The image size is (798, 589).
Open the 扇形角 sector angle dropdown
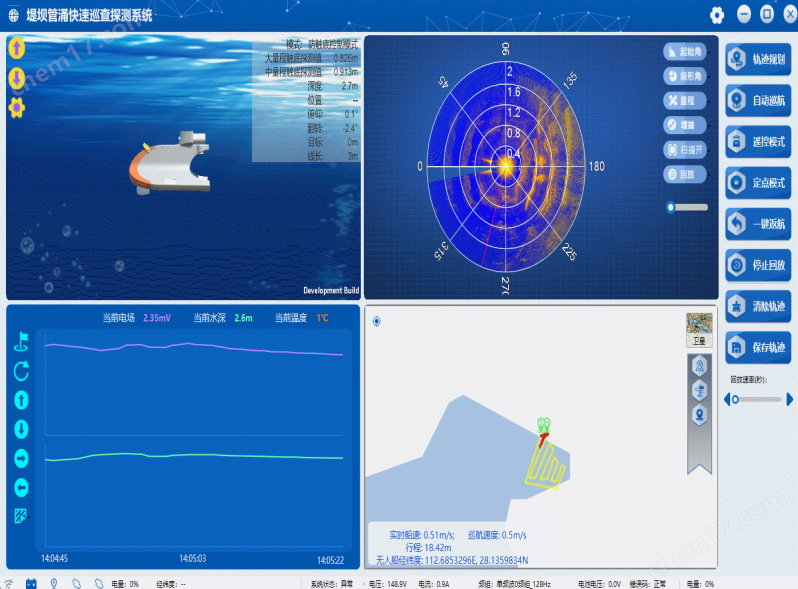(686, 76)
